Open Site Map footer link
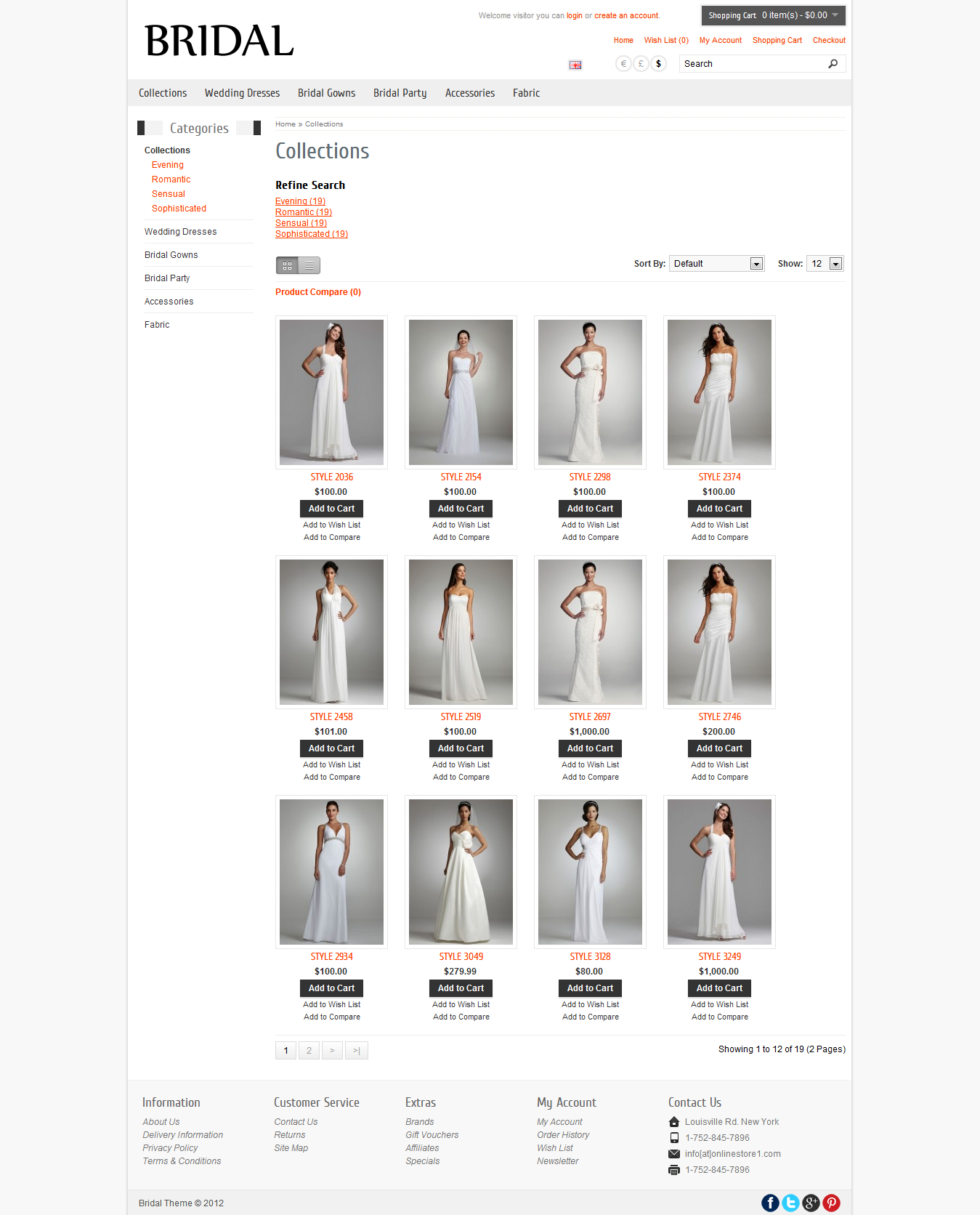The height and width of the screenshot is (1215, 980). (291, 1148)
